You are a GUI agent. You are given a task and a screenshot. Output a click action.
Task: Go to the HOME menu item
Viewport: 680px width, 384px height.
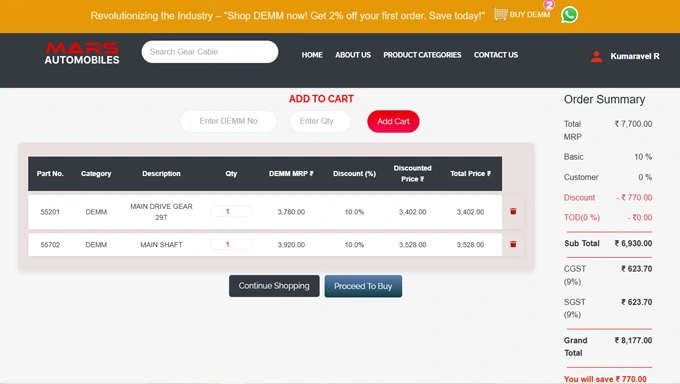(x=312, y=55)
